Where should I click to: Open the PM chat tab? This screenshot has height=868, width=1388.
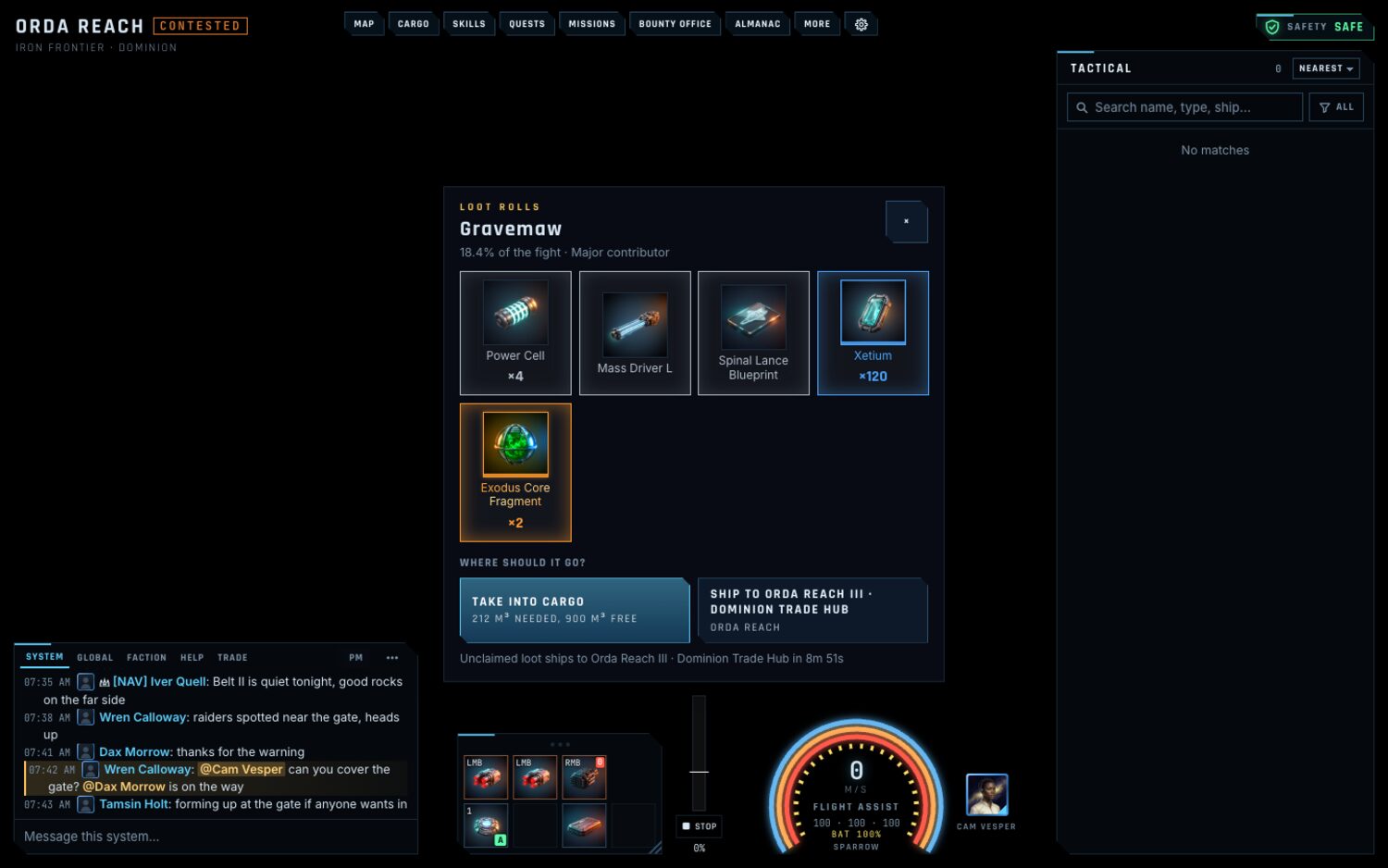(x=356, y=658)
